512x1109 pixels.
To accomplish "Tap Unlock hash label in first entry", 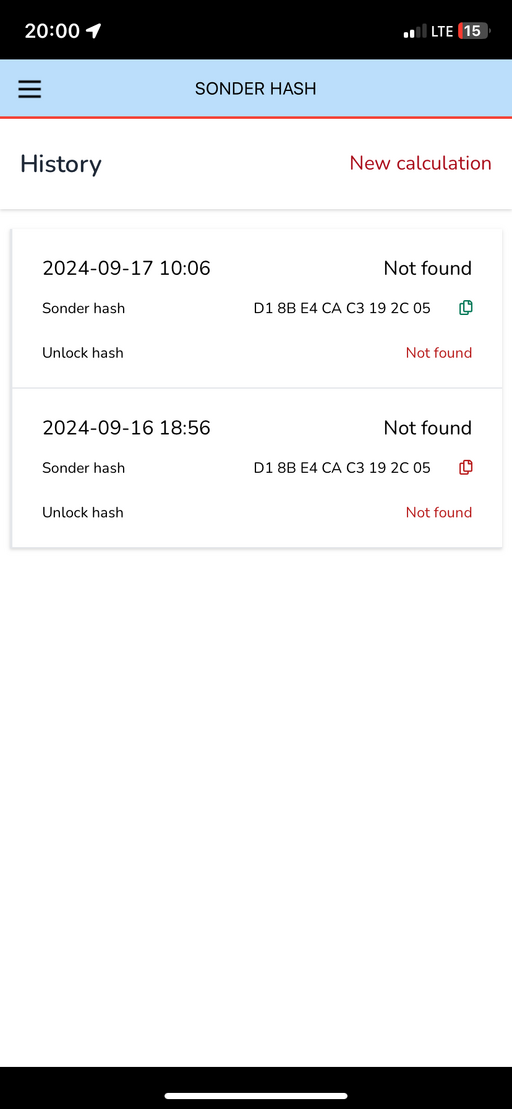I will pyautogui.click(x=83, y=352).
